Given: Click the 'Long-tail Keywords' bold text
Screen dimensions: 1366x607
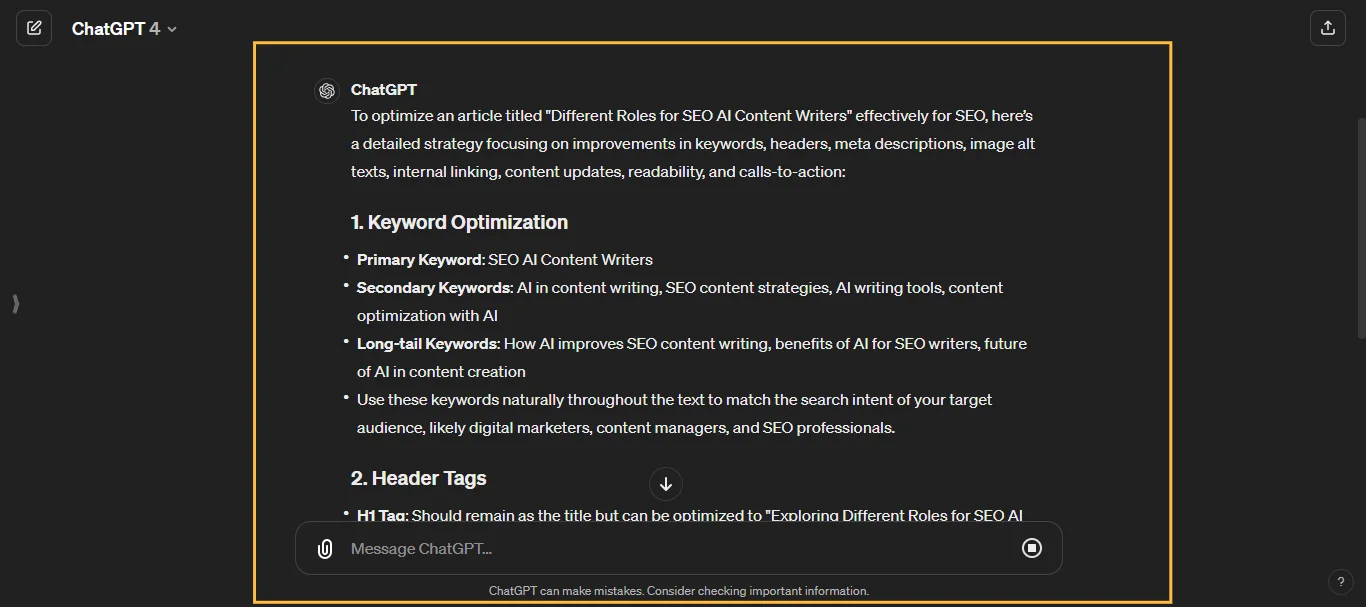Looking at the screenshot, I should [x=428, y=344].
